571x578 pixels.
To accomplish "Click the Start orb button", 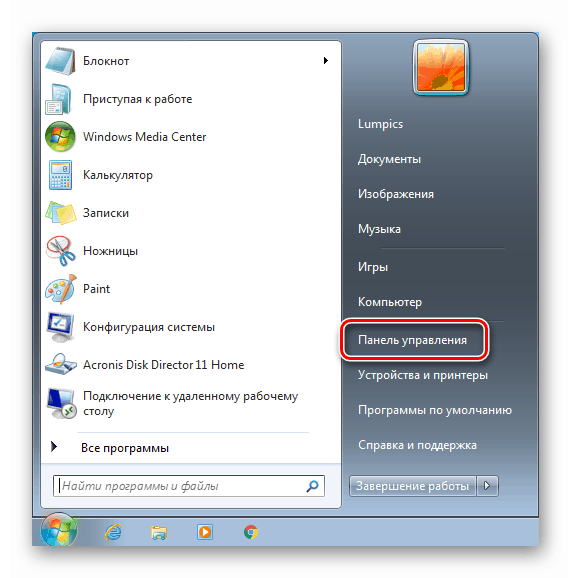I will point(59,530).
